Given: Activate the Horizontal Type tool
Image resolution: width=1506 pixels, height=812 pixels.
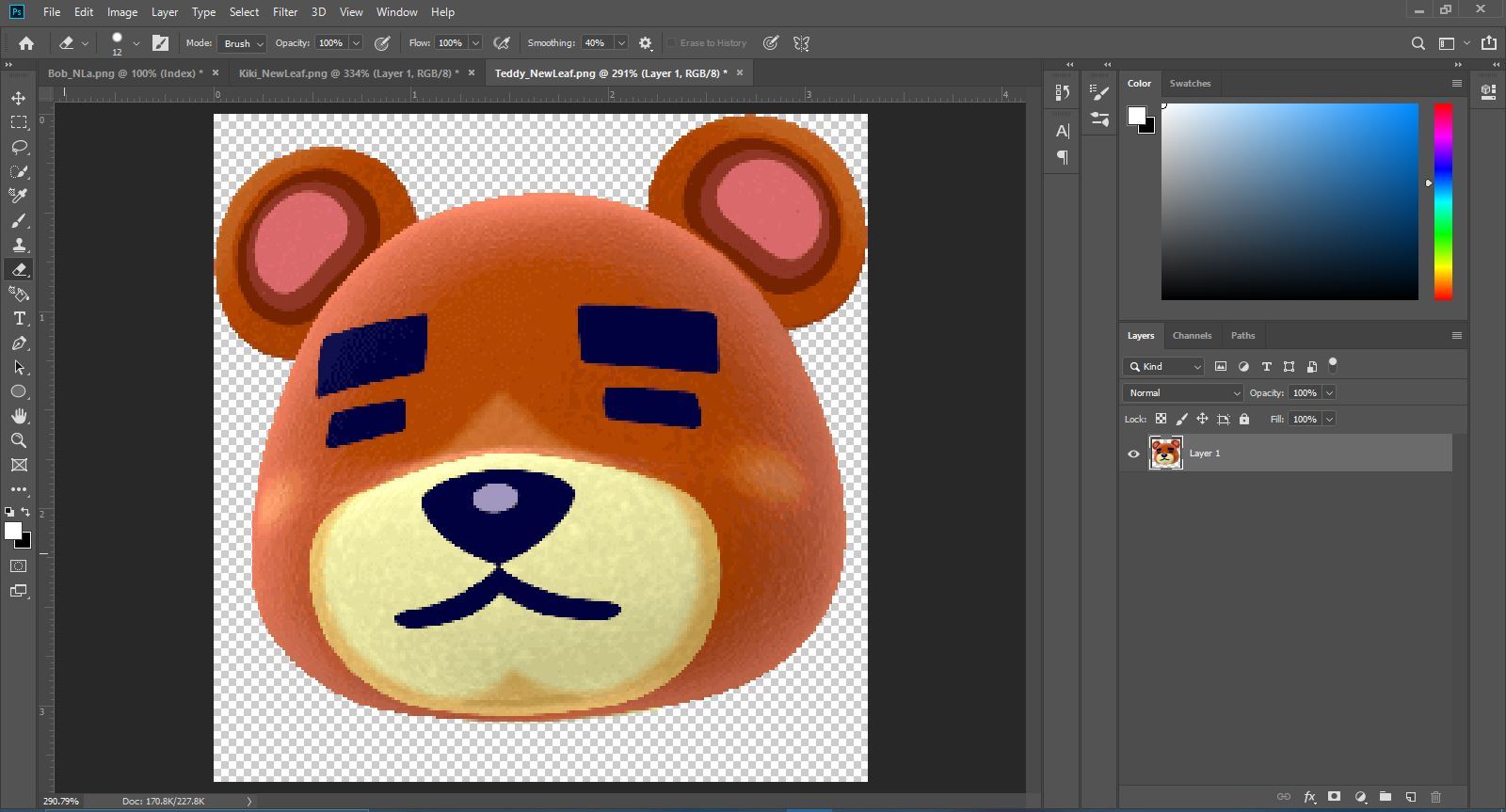Looking at the screenshot, I should pyautogui.click(x=19, y=318).
